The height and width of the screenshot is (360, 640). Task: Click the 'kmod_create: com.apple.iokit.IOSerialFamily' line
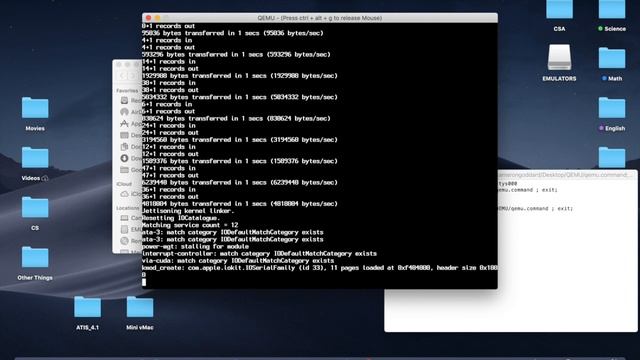tap(320, 268)
